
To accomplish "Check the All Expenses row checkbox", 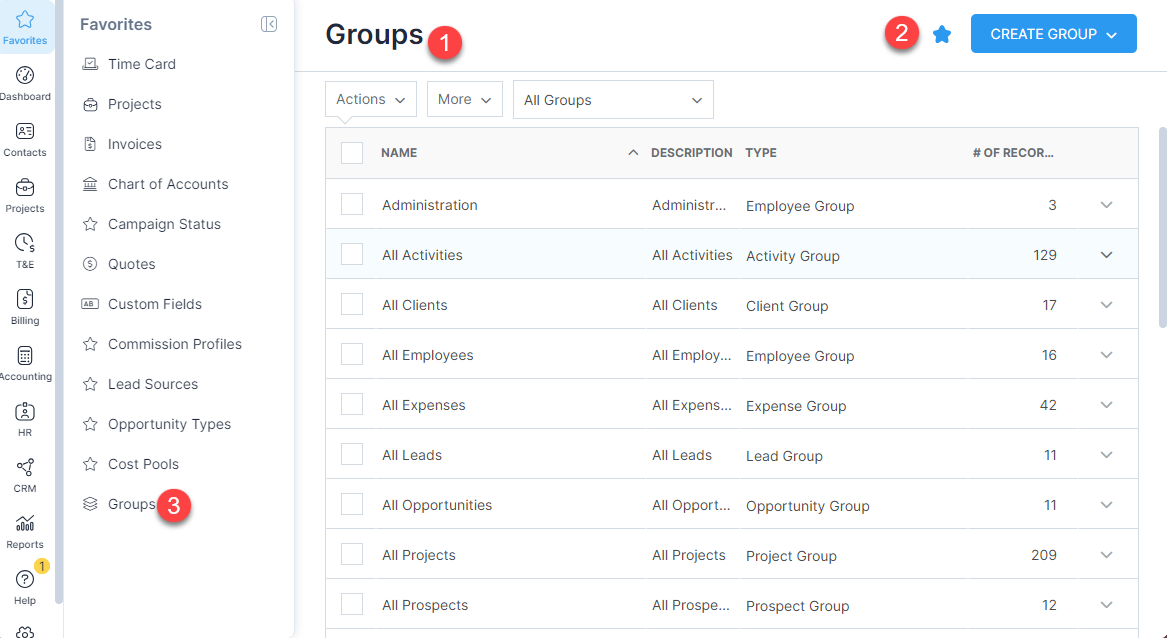I will [352, 404].
